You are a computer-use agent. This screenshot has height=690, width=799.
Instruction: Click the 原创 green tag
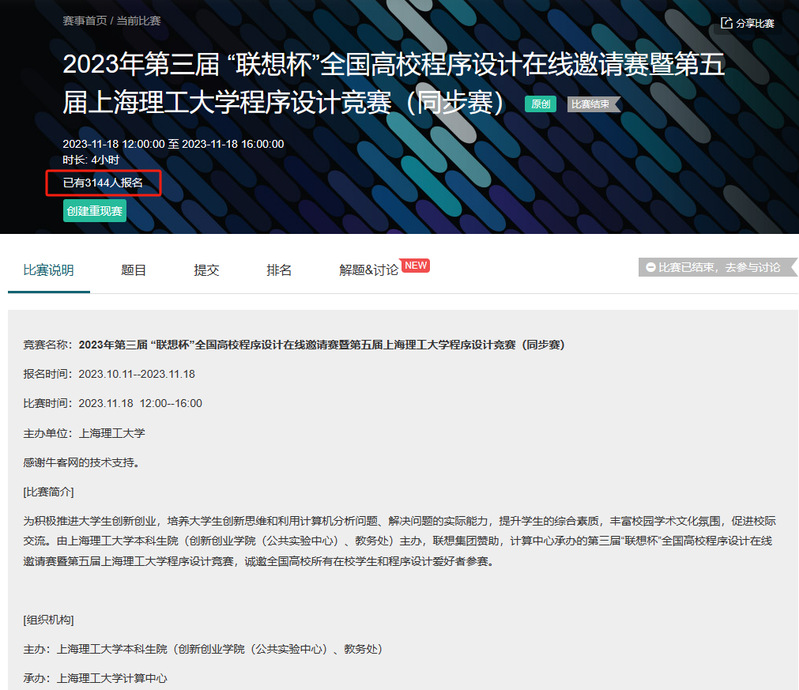point(541,104)
